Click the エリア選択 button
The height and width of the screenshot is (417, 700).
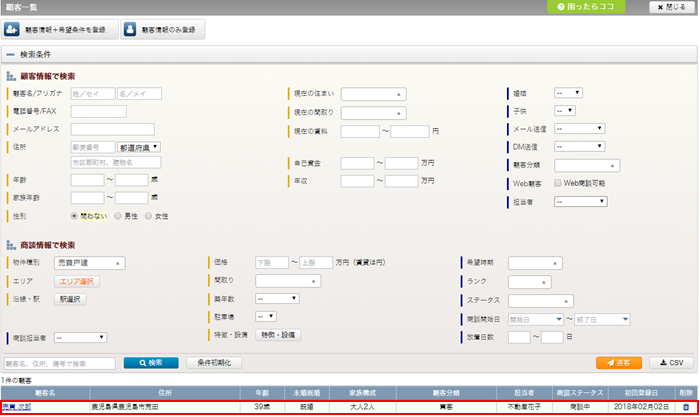point(77,281)
